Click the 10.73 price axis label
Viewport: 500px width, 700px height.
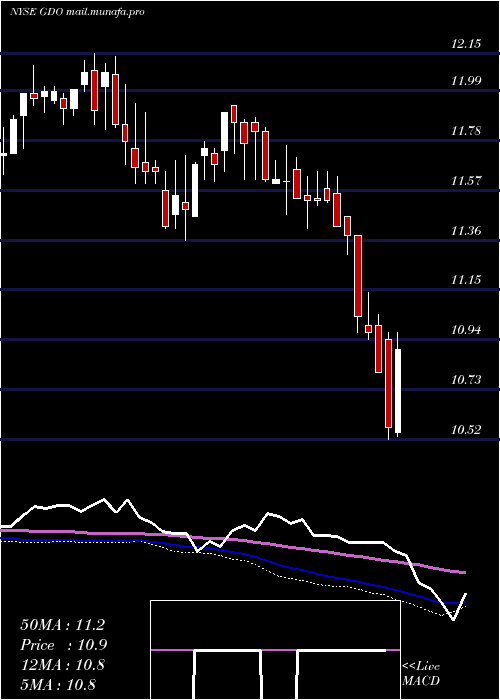click(x=466, y=380)
